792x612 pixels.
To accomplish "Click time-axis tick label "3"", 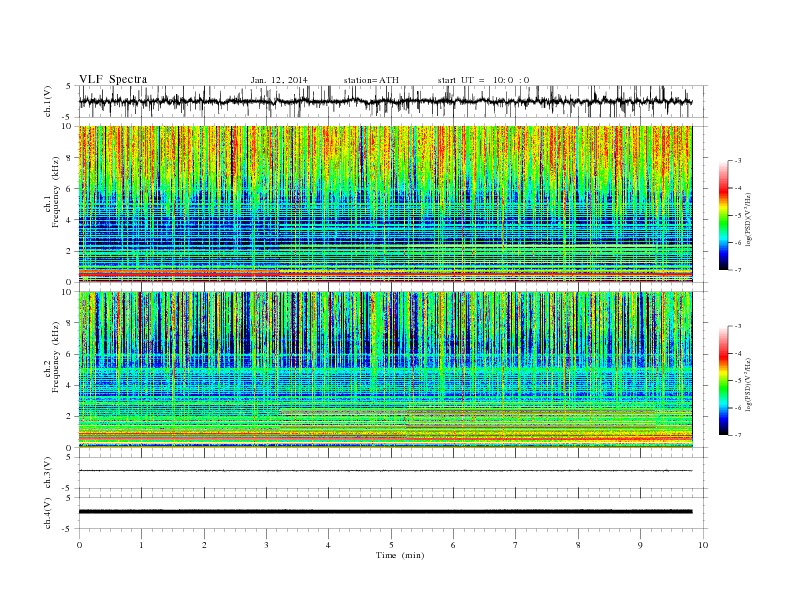I will point(266,545).
